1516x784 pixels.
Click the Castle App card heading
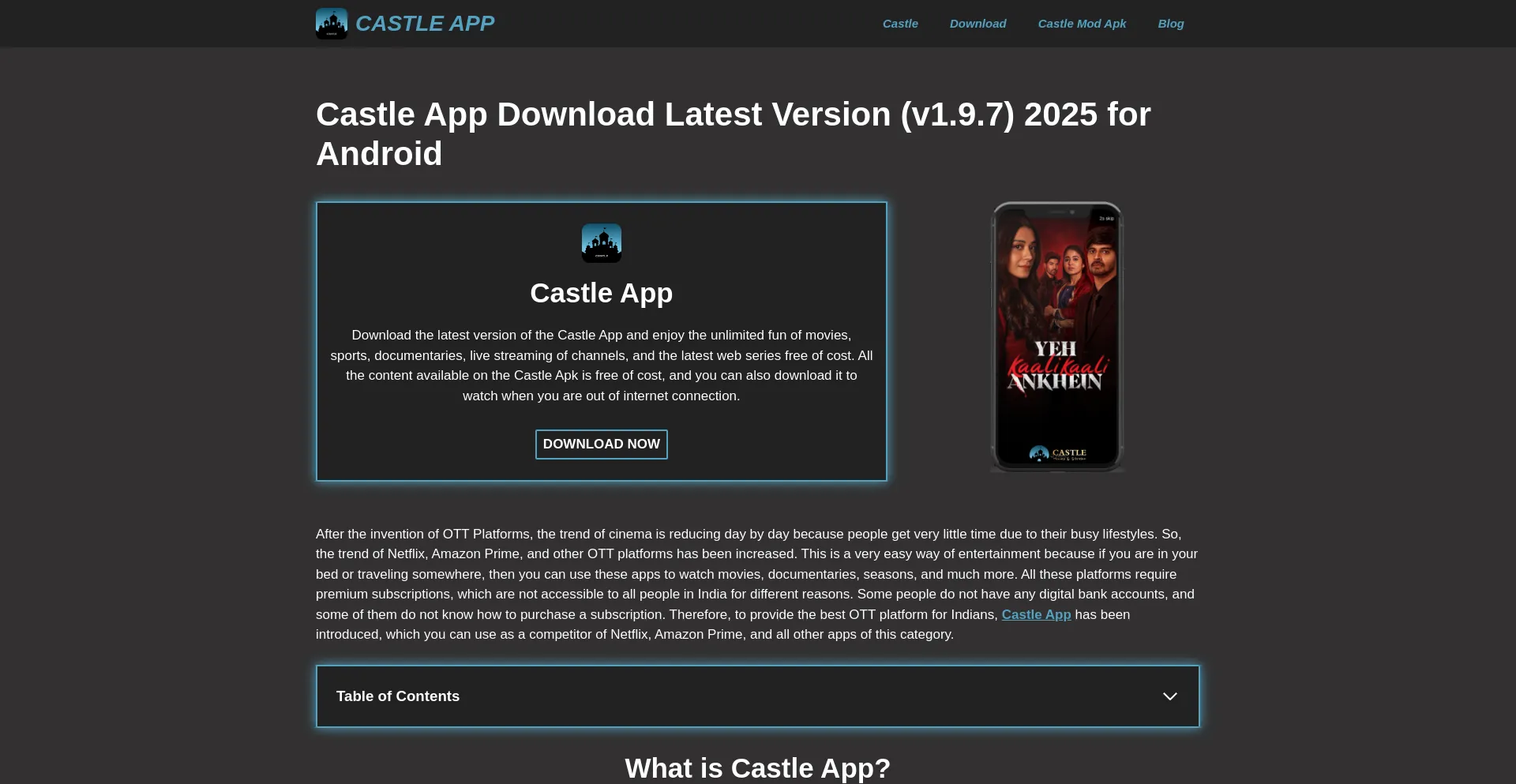(602, 293)
